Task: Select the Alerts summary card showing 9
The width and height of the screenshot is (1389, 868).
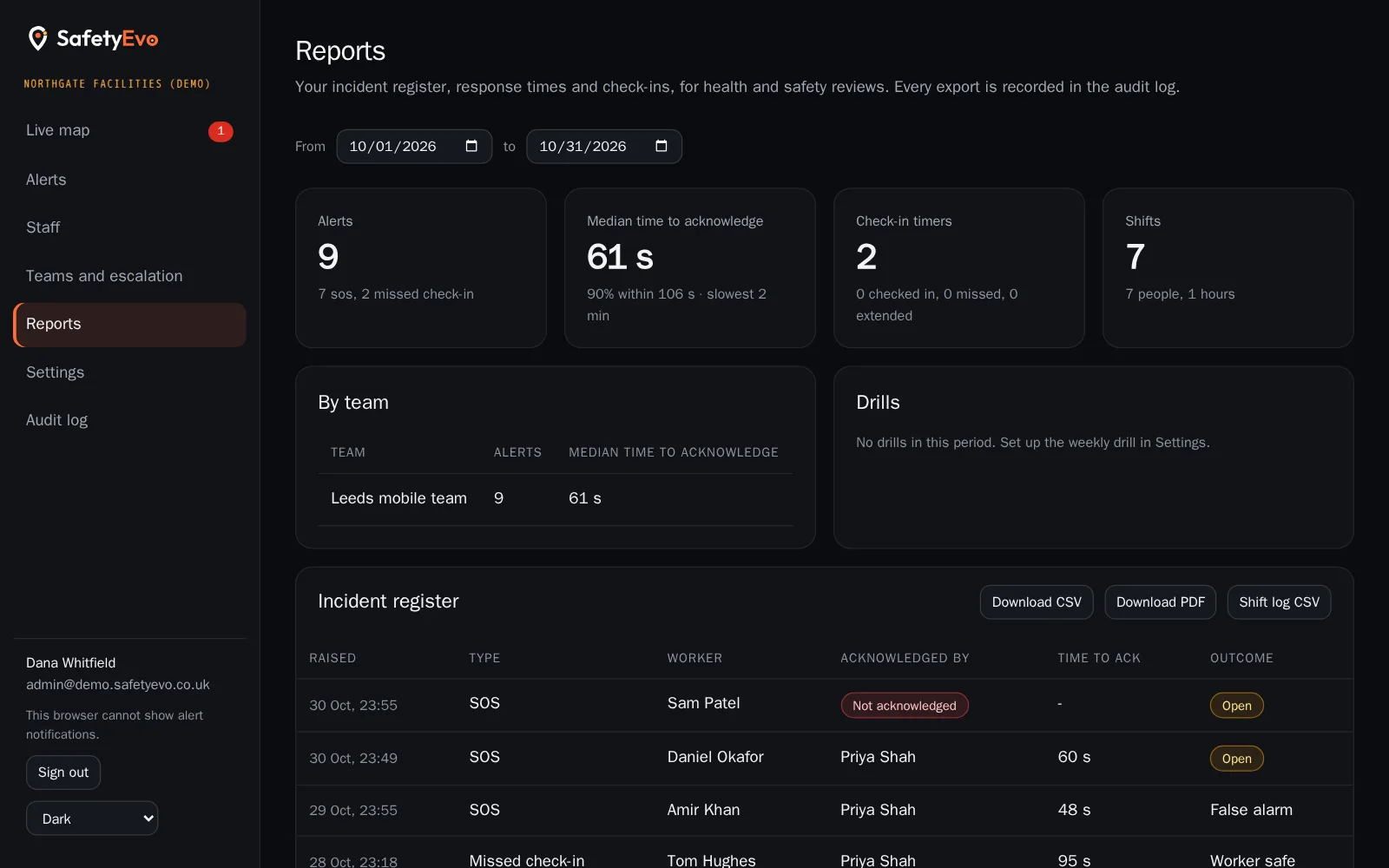Action: (421, 268)
